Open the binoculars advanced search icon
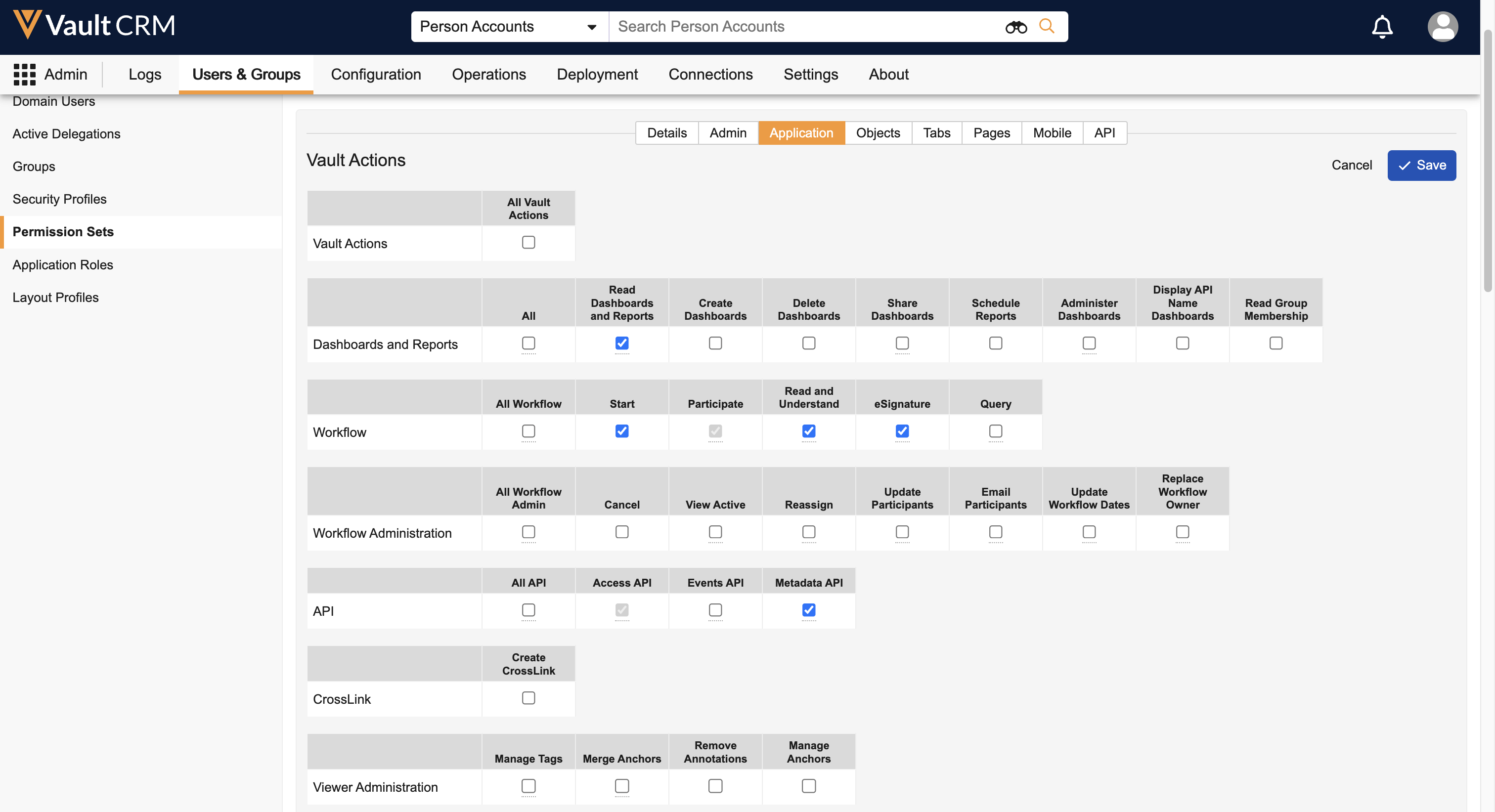This screenshot has width=1495, height=812. (1015, 27)
